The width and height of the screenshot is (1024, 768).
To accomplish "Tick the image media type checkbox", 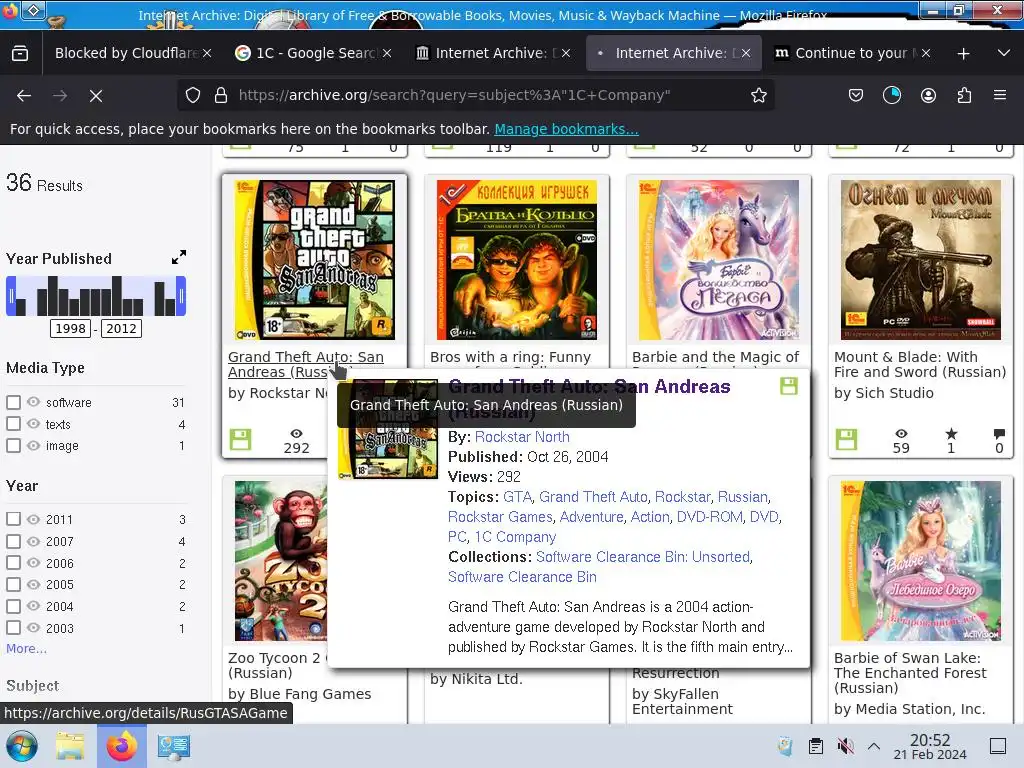I will pos(14,445).
